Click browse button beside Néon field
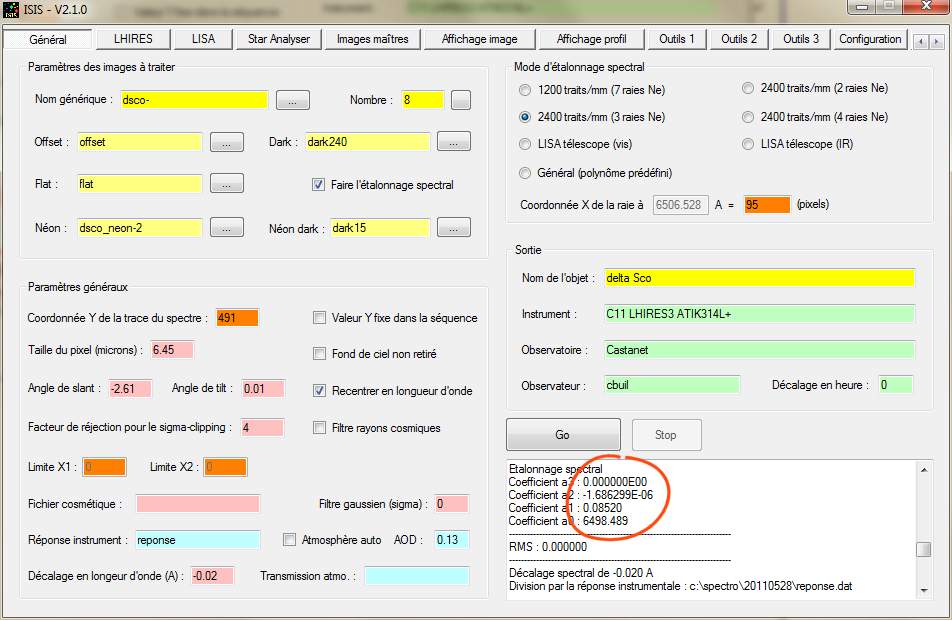This screenshot has height=620, width=952. [226, 227]
